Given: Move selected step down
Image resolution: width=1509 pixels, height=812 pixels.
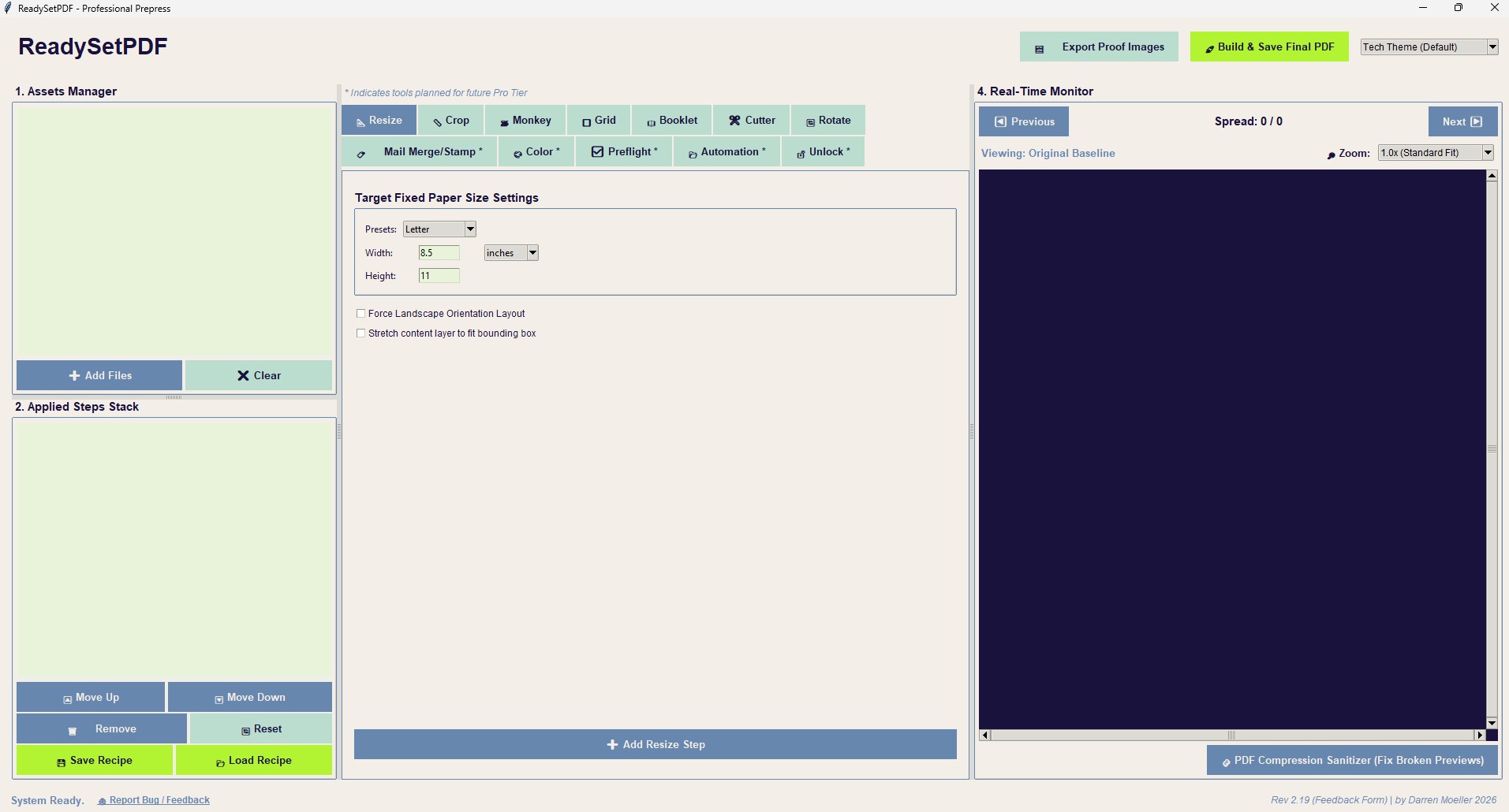Looking at the screenshot, I should click(x=250, y=698).
